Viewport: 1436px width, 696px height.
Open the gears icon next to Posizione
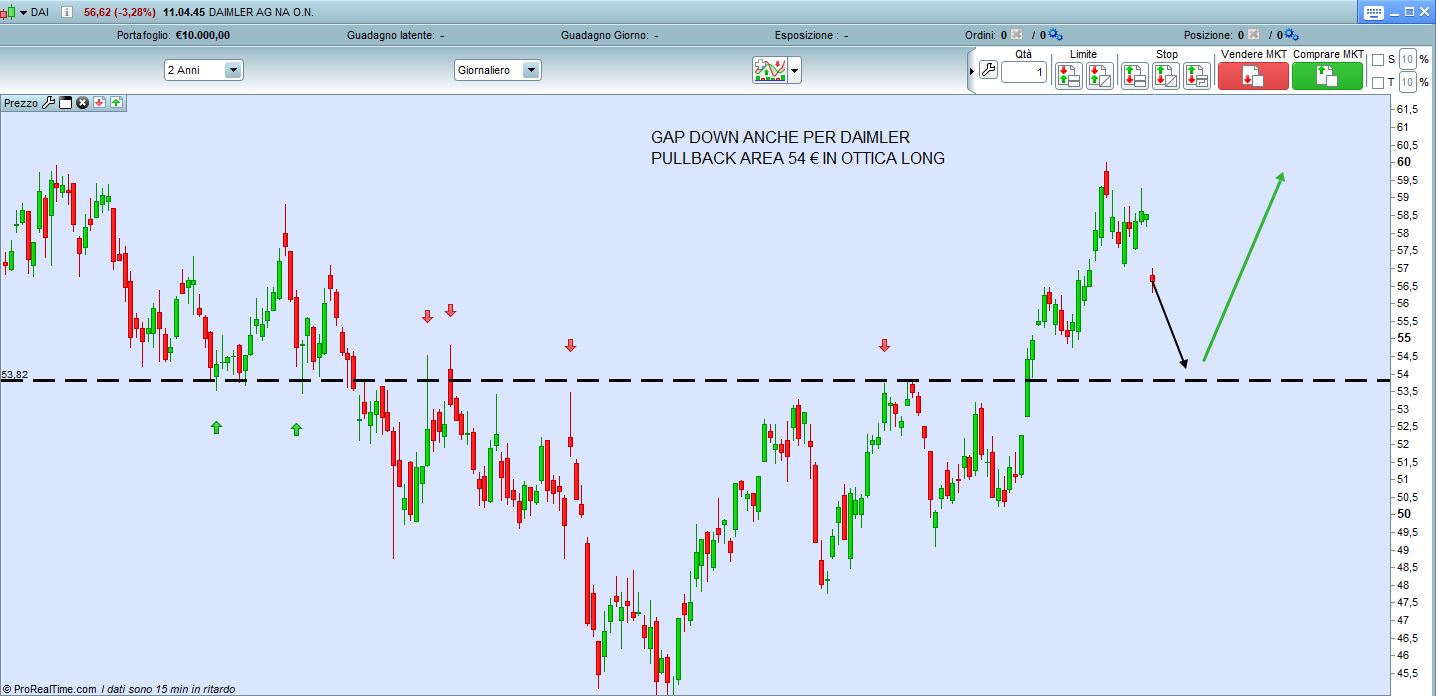[x=1291, y=34]
